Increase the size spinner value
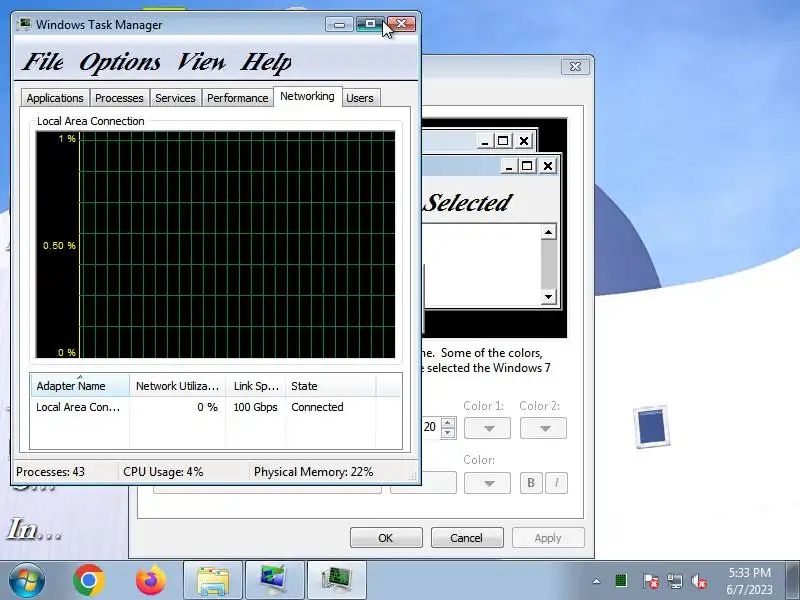The image size is (800, 600). [x=448, y=422]
